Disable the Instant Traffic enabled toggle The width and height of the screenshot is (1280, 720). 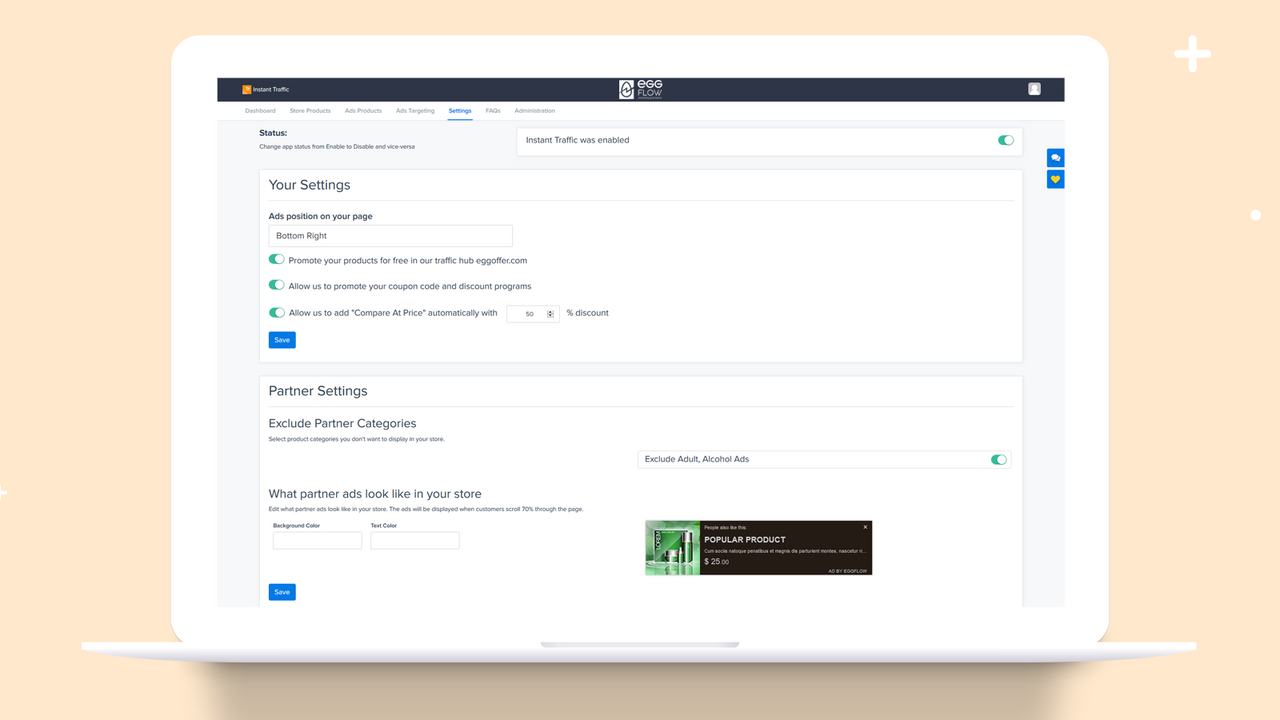[1005, 140]
